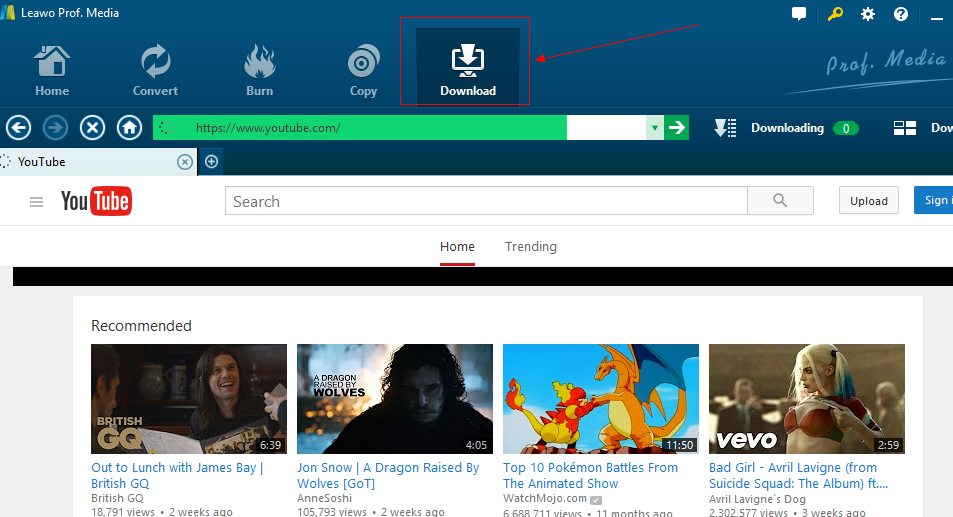The width and height of the screenshot is (953, 517).
Task: Open the Home module in Leawo
Action: (x=52, y=70)
